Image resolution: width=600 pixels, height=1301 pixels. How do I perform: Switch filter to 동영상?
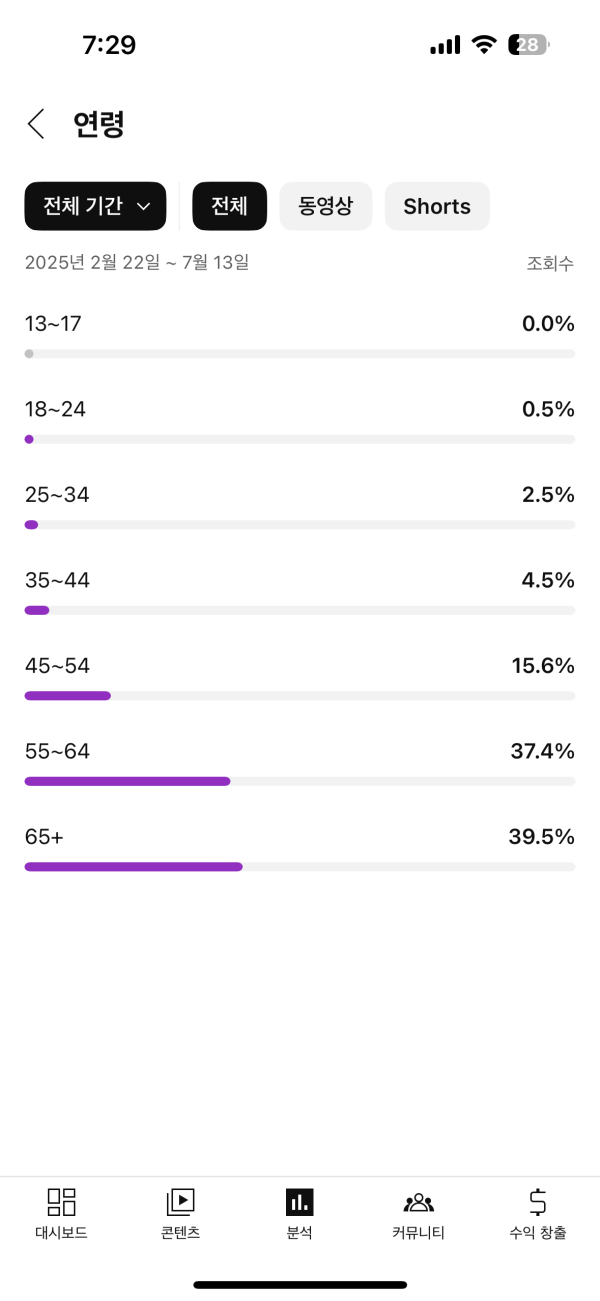point(325,206)
